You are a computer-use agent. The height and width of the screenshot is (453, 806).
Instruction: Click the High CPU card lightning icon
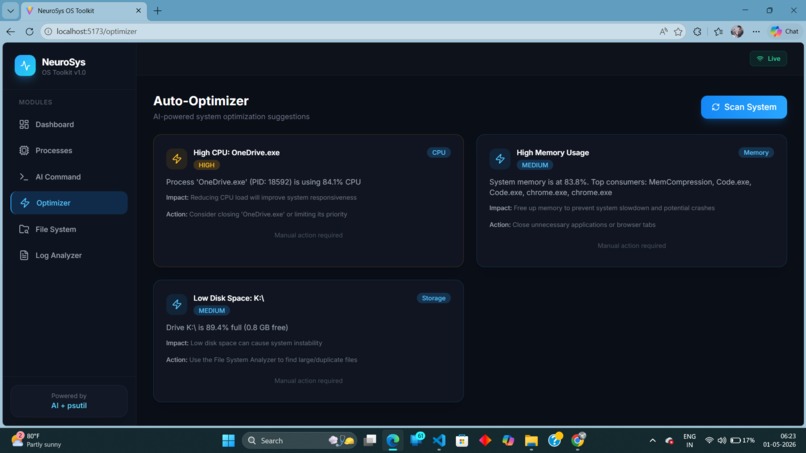[x=177, y=159]
